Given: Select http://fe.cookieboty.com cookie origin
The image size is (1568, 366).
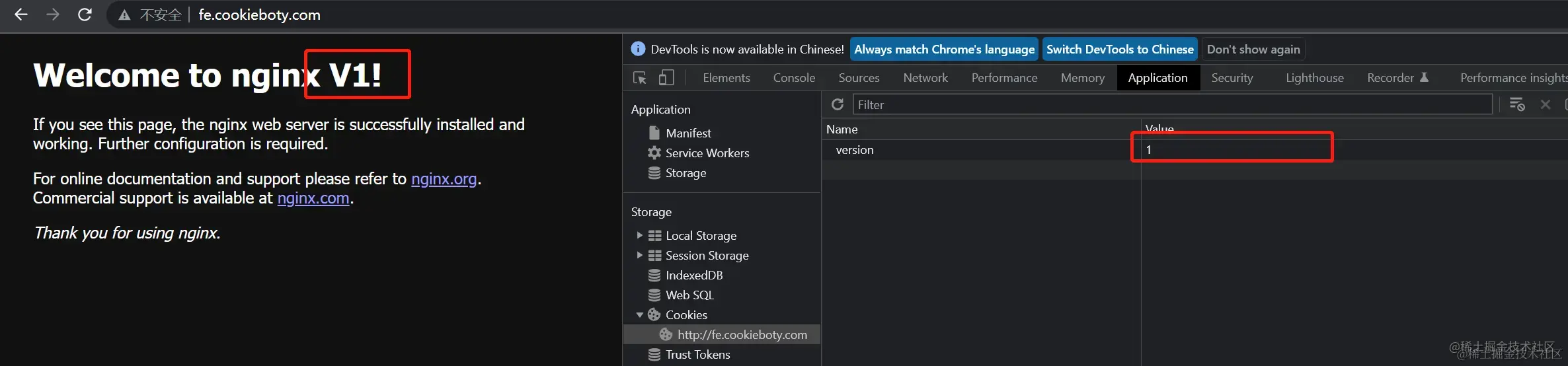Looking at the screenshot, I should point(742,335).
